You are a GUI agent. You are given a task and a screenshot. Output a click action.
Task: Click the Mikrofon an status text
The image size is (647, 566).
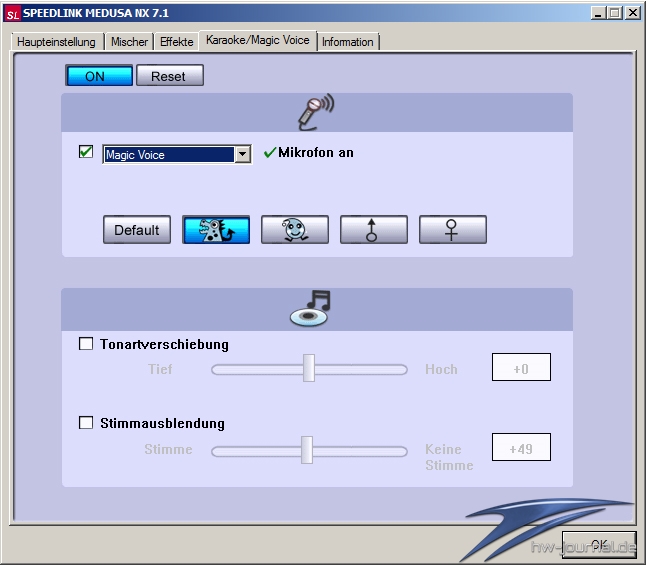[x=316, y=153]
